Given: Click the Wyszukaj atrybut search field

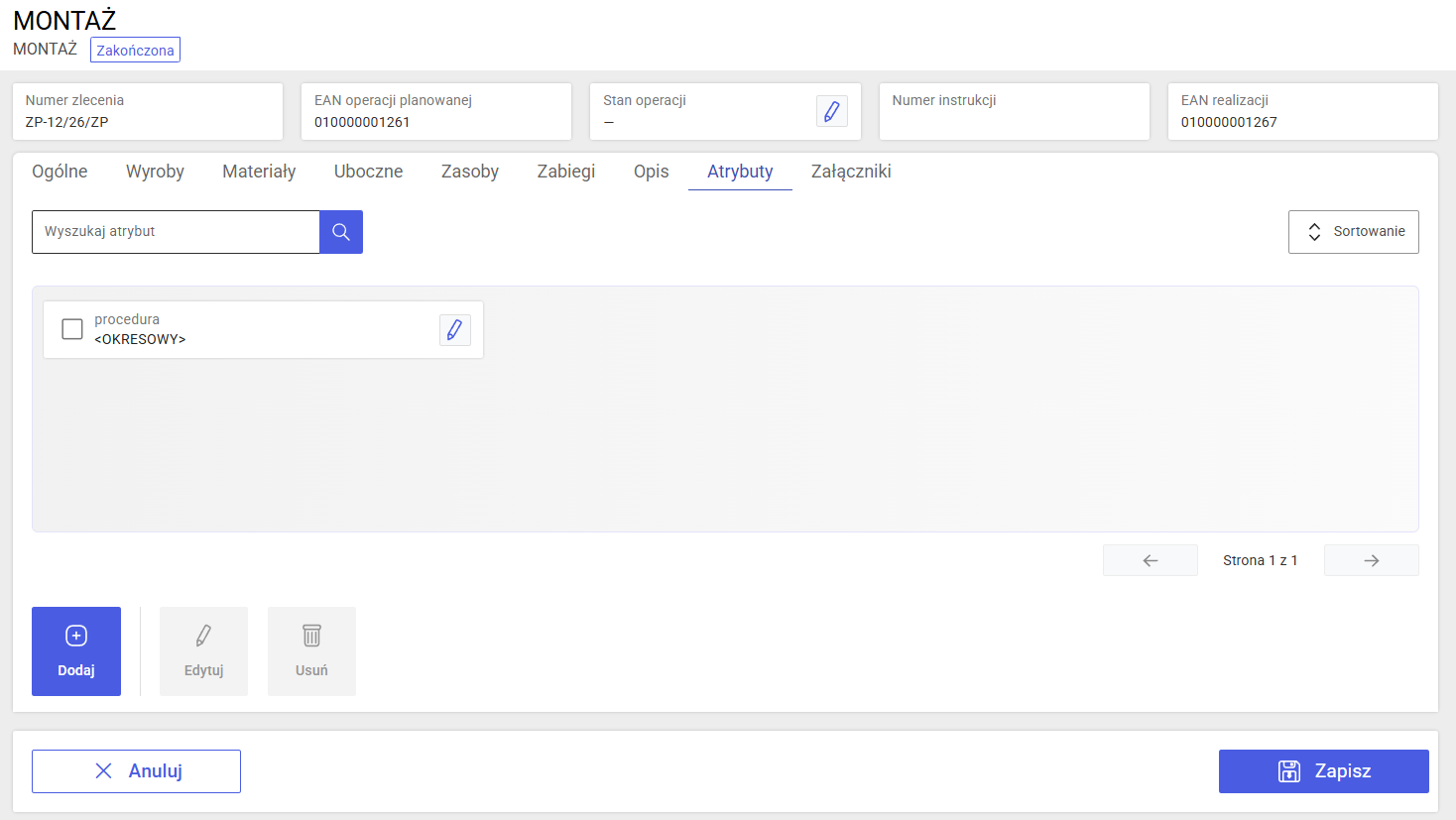Looking at the screenshot, I should pos(176,232).
